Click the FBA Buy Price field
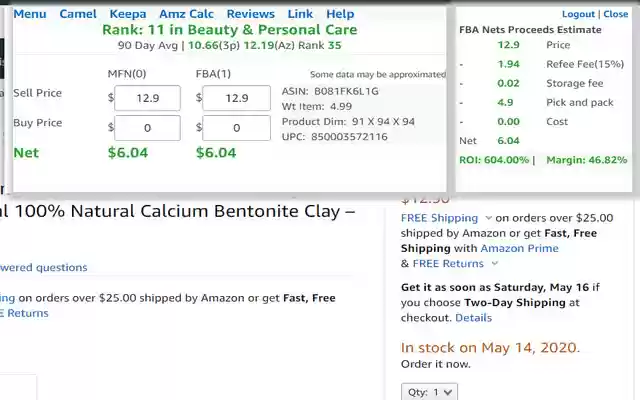The image size is (640, 400). (x=237, y=128)
